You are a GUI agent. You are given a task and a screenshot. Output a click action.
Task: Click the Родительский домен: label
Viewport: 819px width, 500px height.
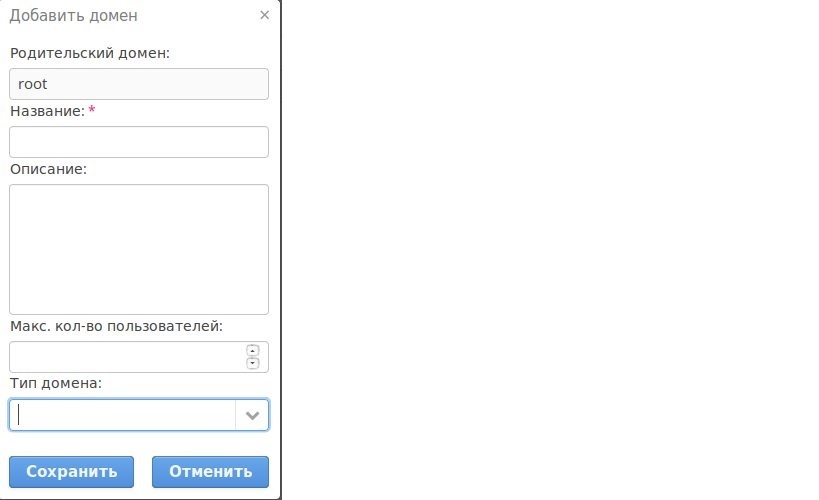pos(90,53)
